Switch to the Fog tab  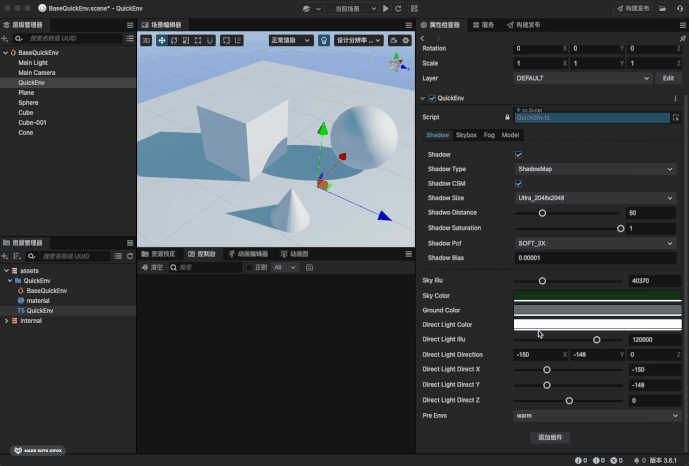pos(489,135)
